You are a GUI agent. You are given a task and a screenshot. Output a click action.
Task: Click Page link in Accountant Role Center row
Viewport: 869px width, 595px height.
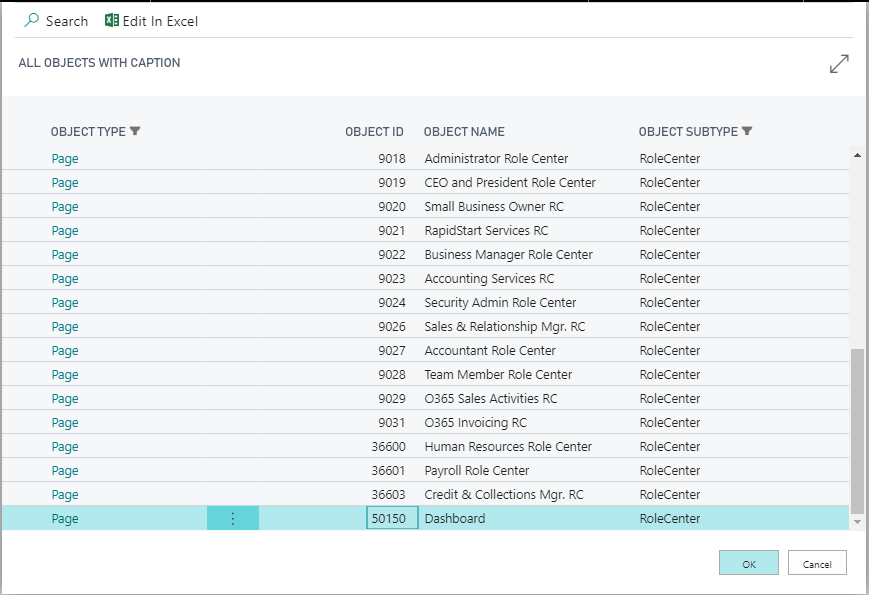click(x=65, y=351)
